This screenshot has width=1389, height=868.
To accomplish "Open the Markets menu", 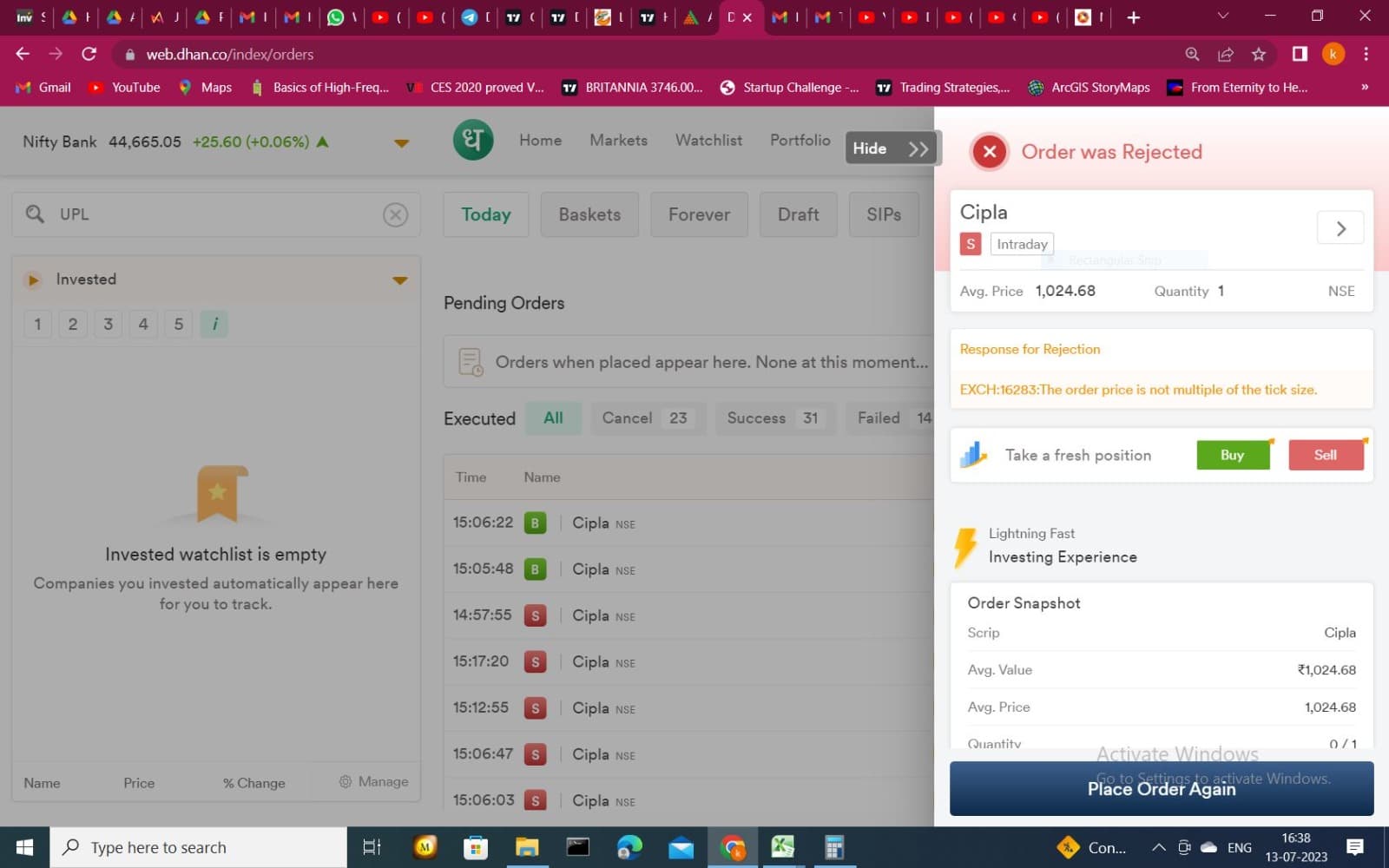I will click(618, 141).
